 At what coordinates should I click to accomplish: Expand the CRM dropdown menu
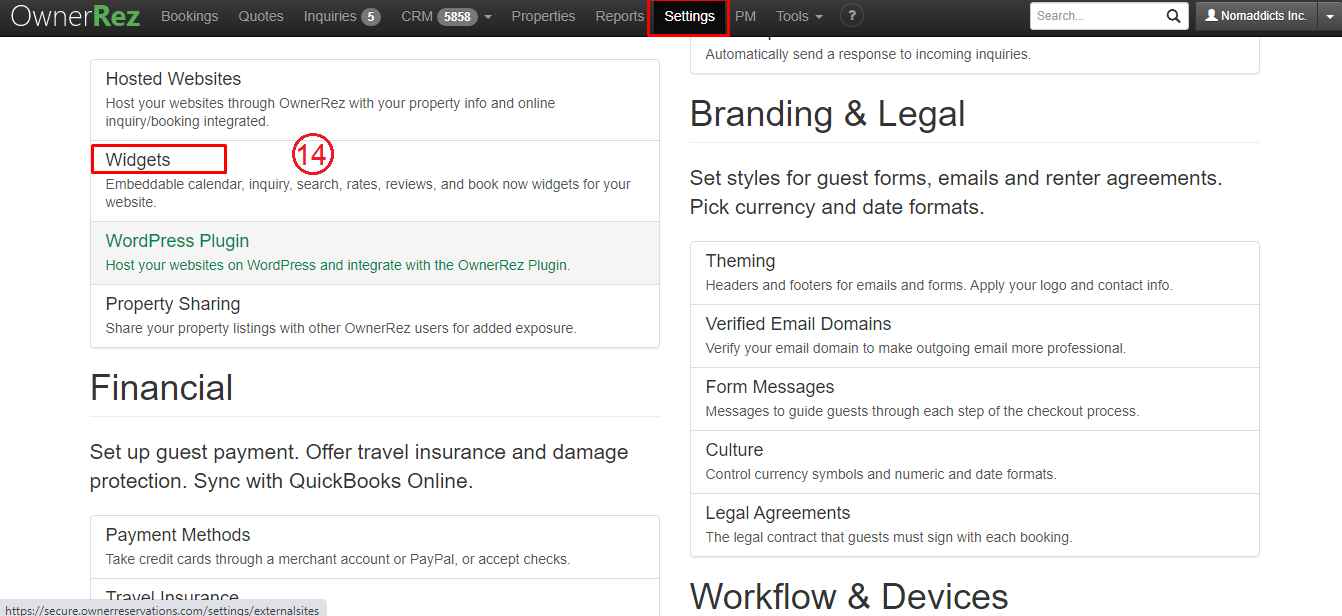pyautogui.click(x=446, y=16)
